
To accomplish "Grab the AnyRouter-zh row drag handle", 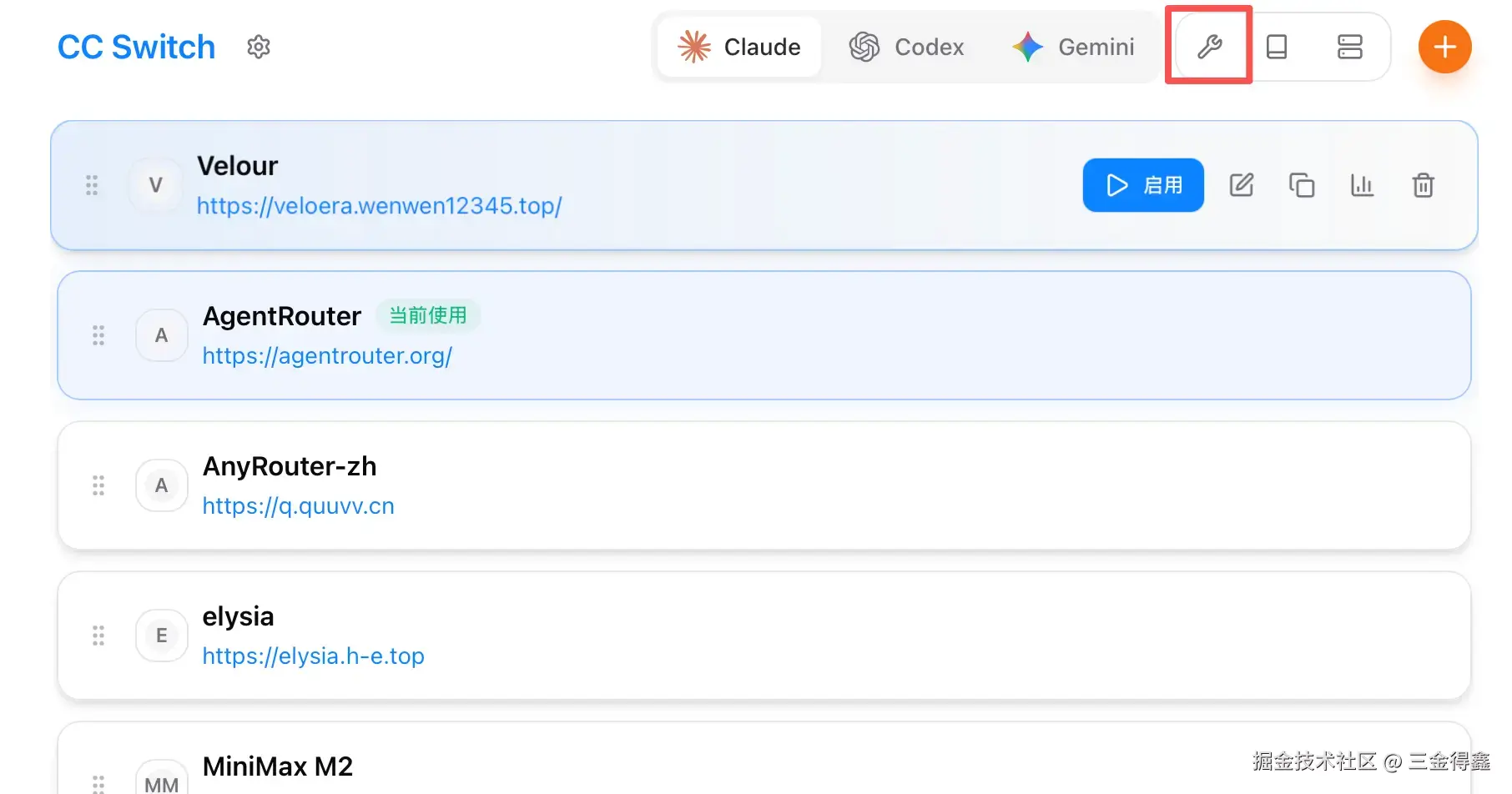I will point(98,485).
